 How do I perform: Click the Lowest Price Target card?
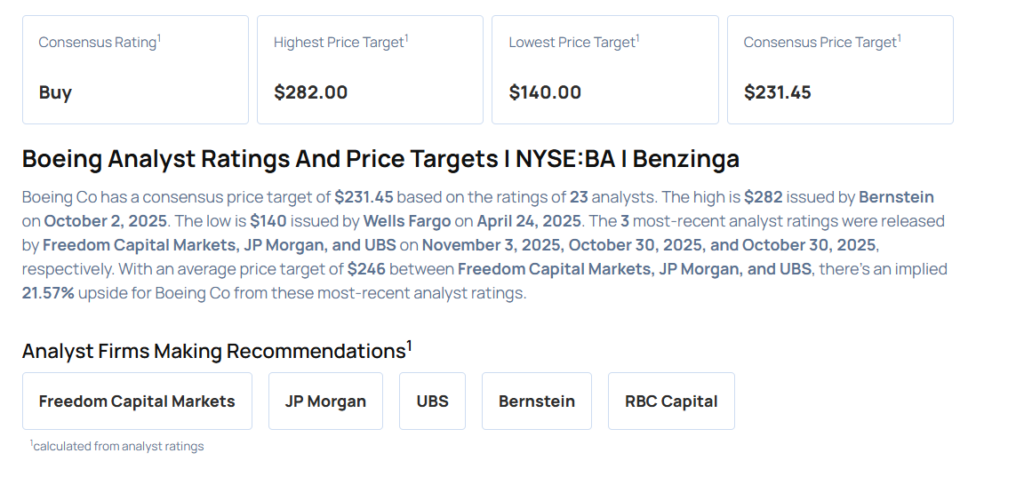[x=605, y=69]
